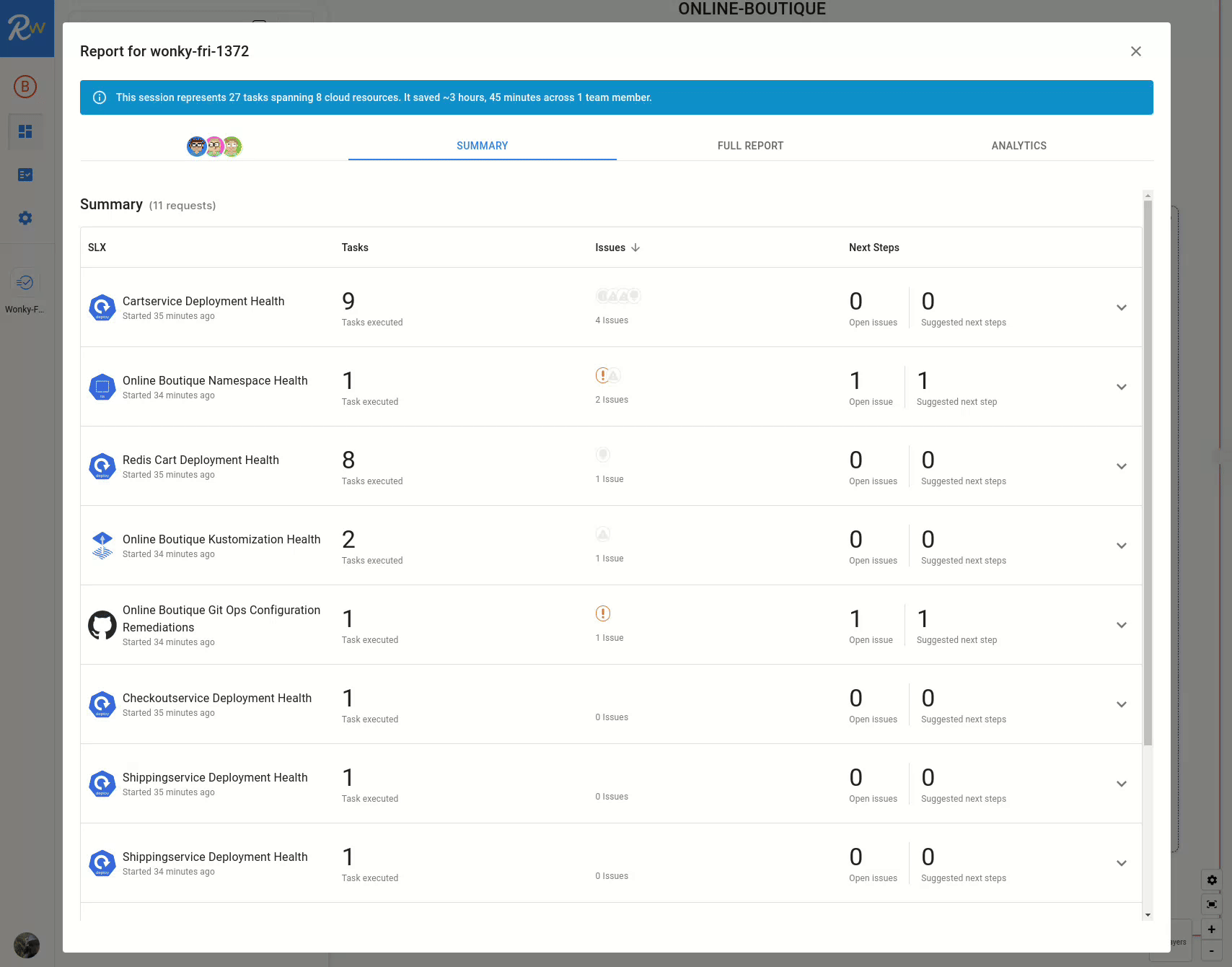Click the GitHub icon for Git Ops Remediations
The height and width of the screenshot is (967, 1232).
(x=102, y=625)
